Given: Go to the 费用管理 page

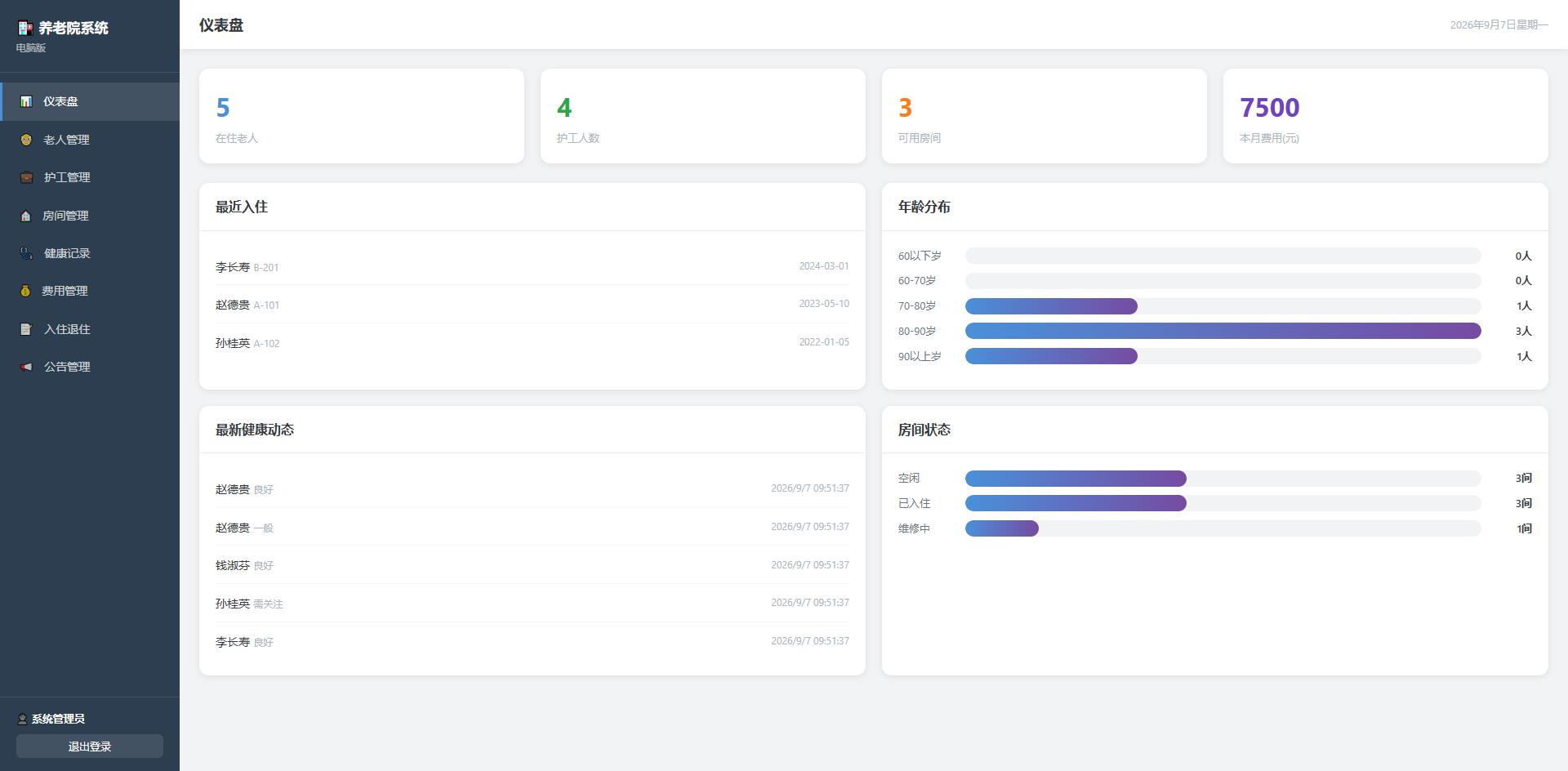Looking at the screenshot, I should 90,291.
